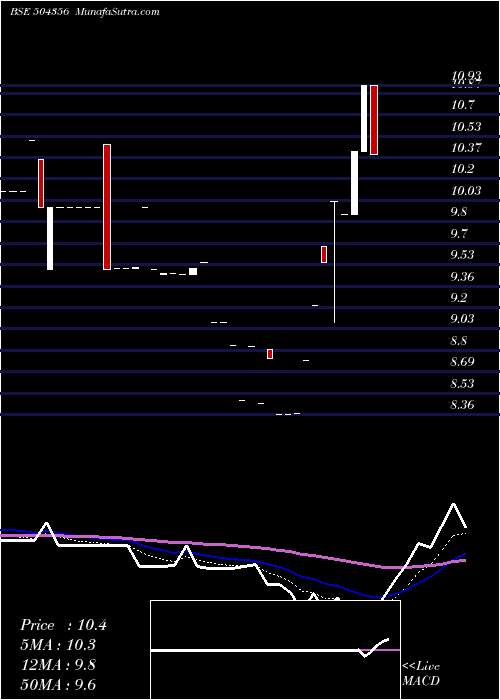The height and width of the screenshot is (700, 500).
Task: Click the 12MA : 9.8 readout
Action: click(58, 665)
